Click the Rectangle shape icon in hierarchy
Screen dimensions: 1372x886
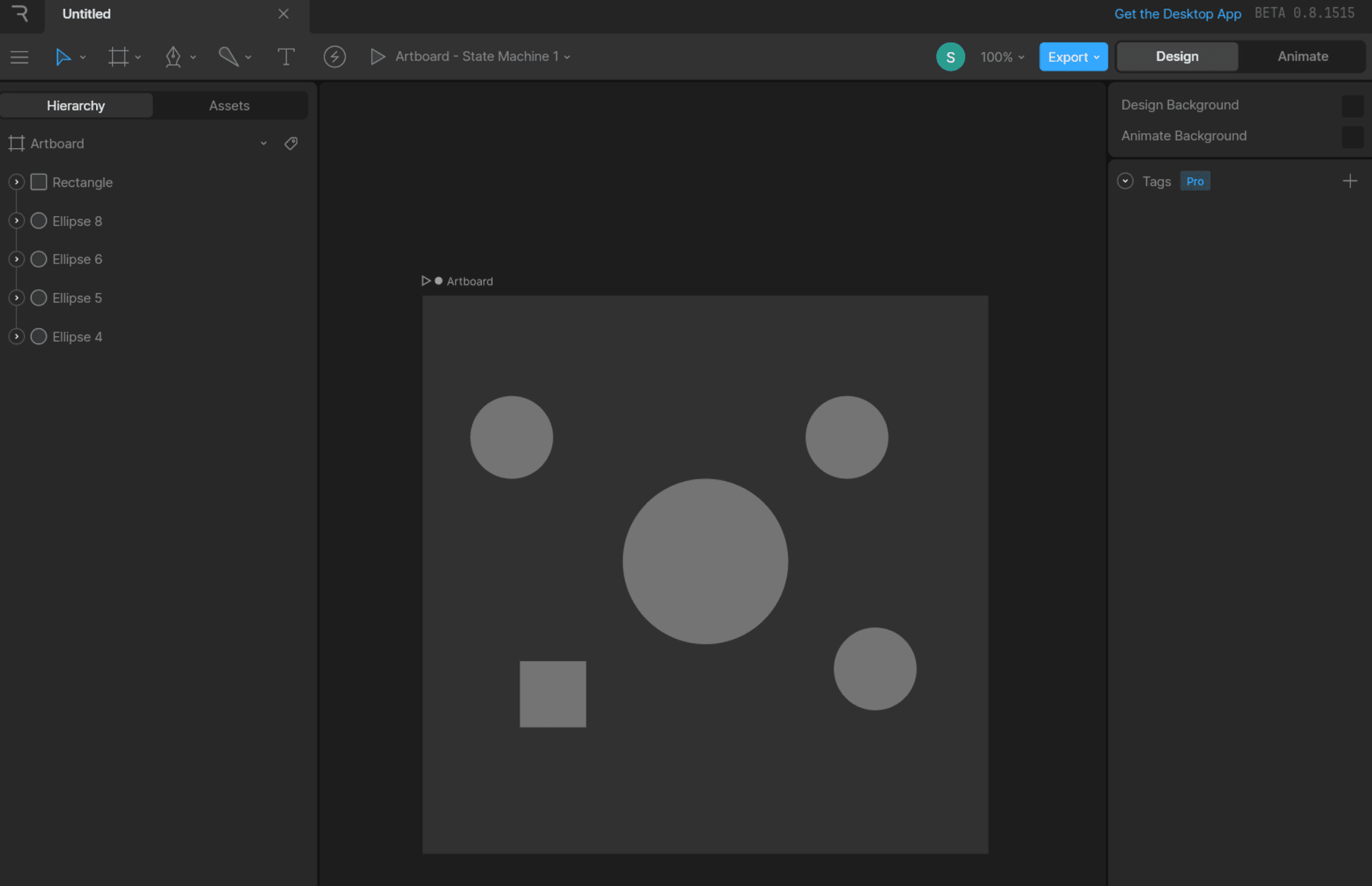[x=39, y=182]
